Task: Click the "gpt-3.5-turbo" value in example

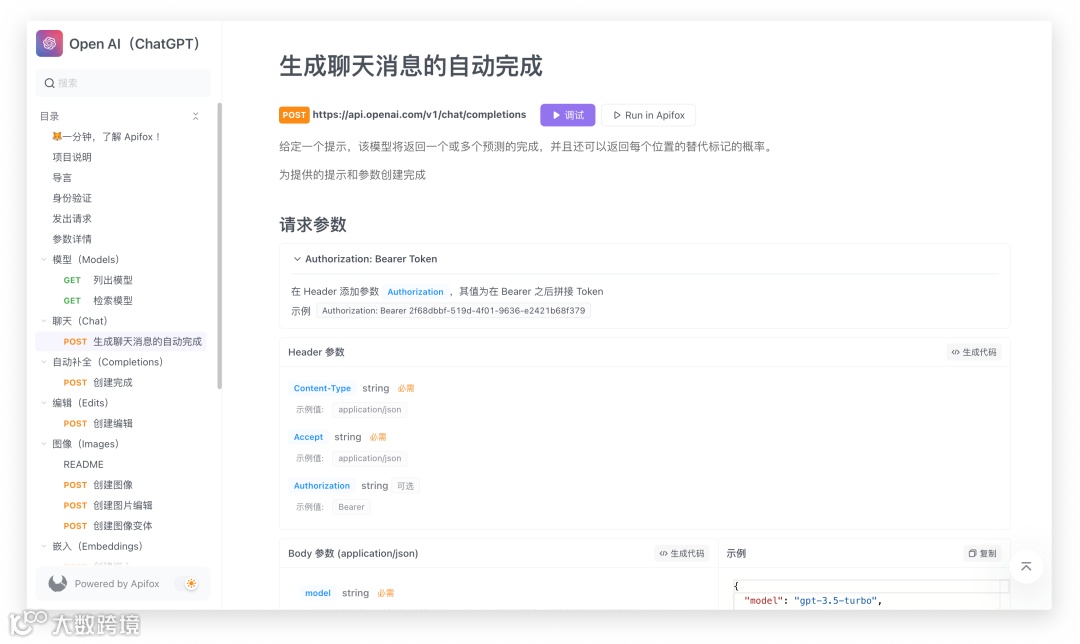Action: pyautogui.click(x=835, y=601)
